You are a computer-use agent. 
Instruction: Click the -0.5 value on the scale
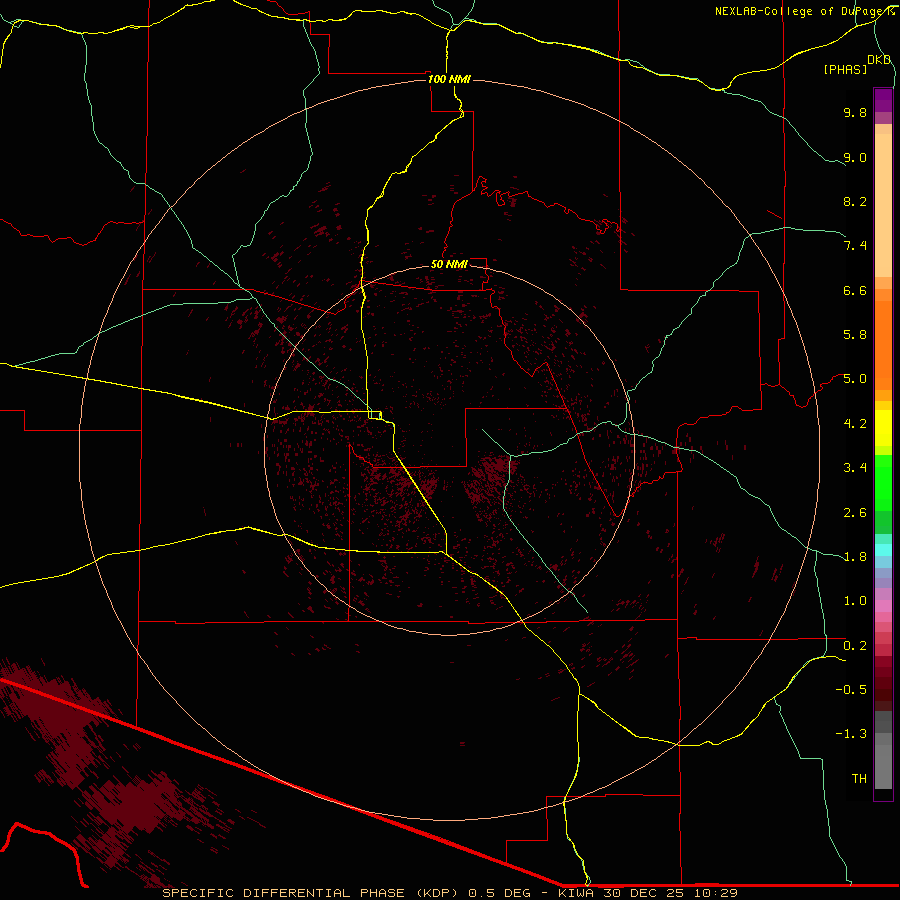[x=851, y=690]
